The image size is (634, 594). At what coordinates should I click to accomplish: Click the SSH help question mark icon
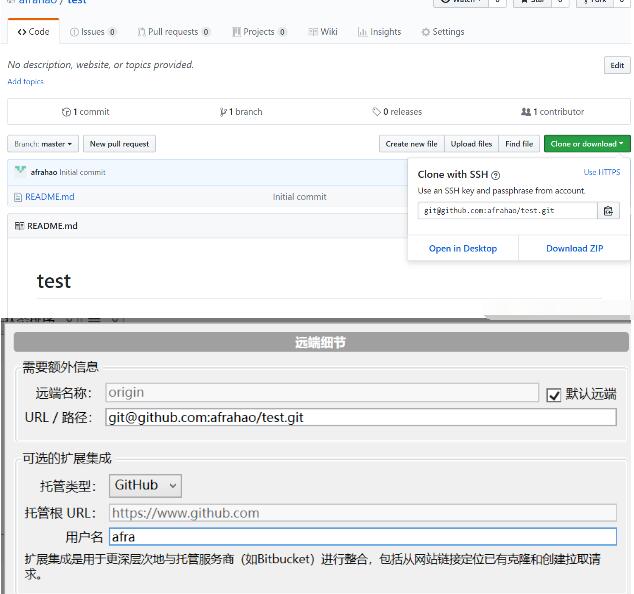495,175
